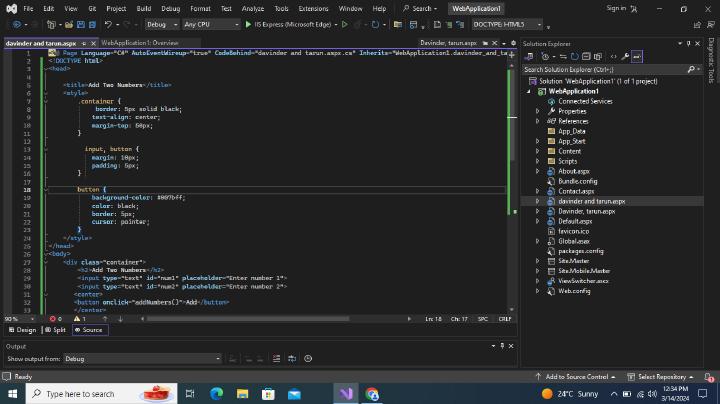Viewport: 720px width, 404px height.
Task: Expand the Content folder
Action: coord(537,151)
